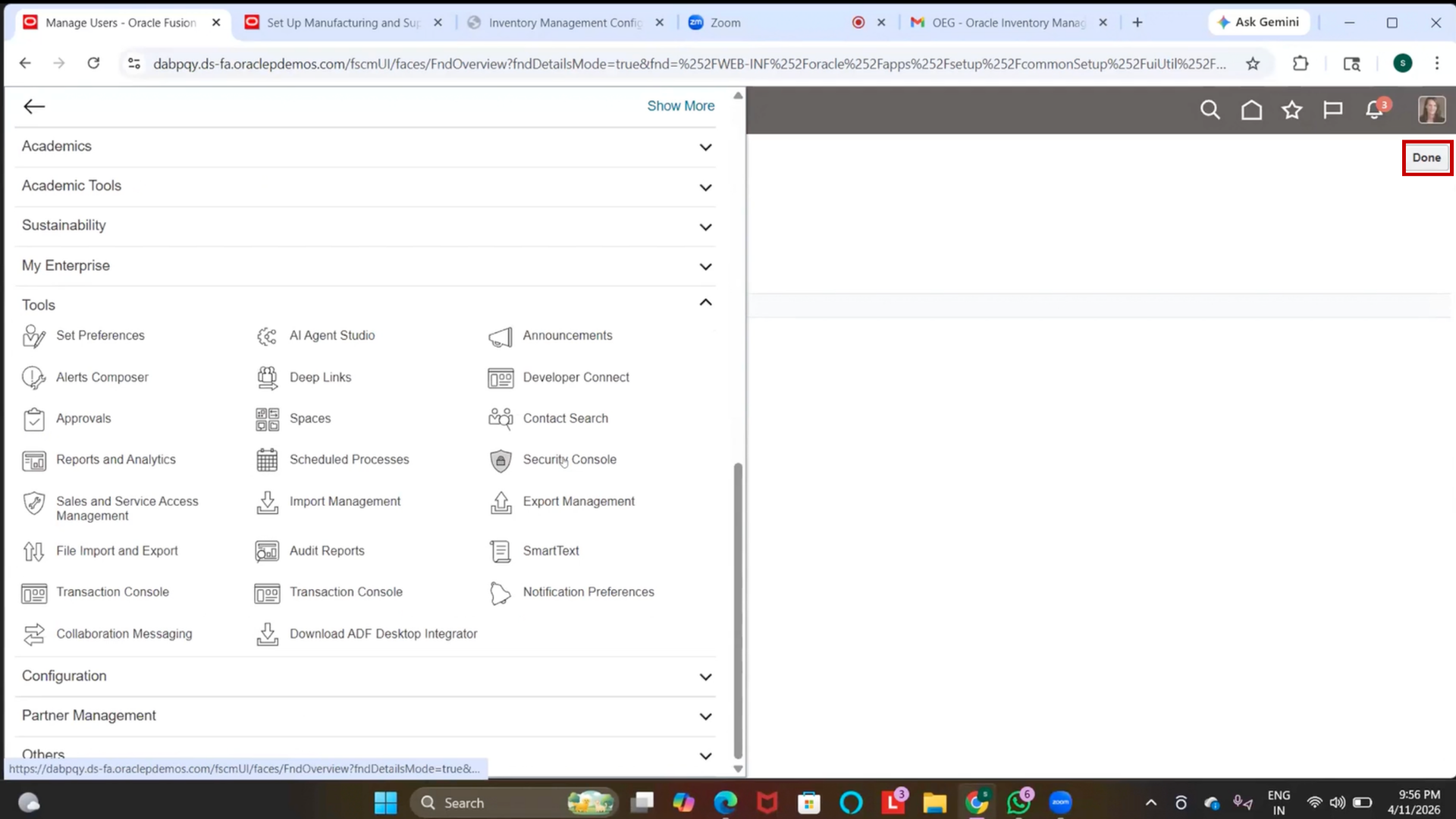Image resolution: width=1456 pixels, height=819 pixels.
Task: Open Sales and Service Access Management icon
Action: click(x=34, y=503)
